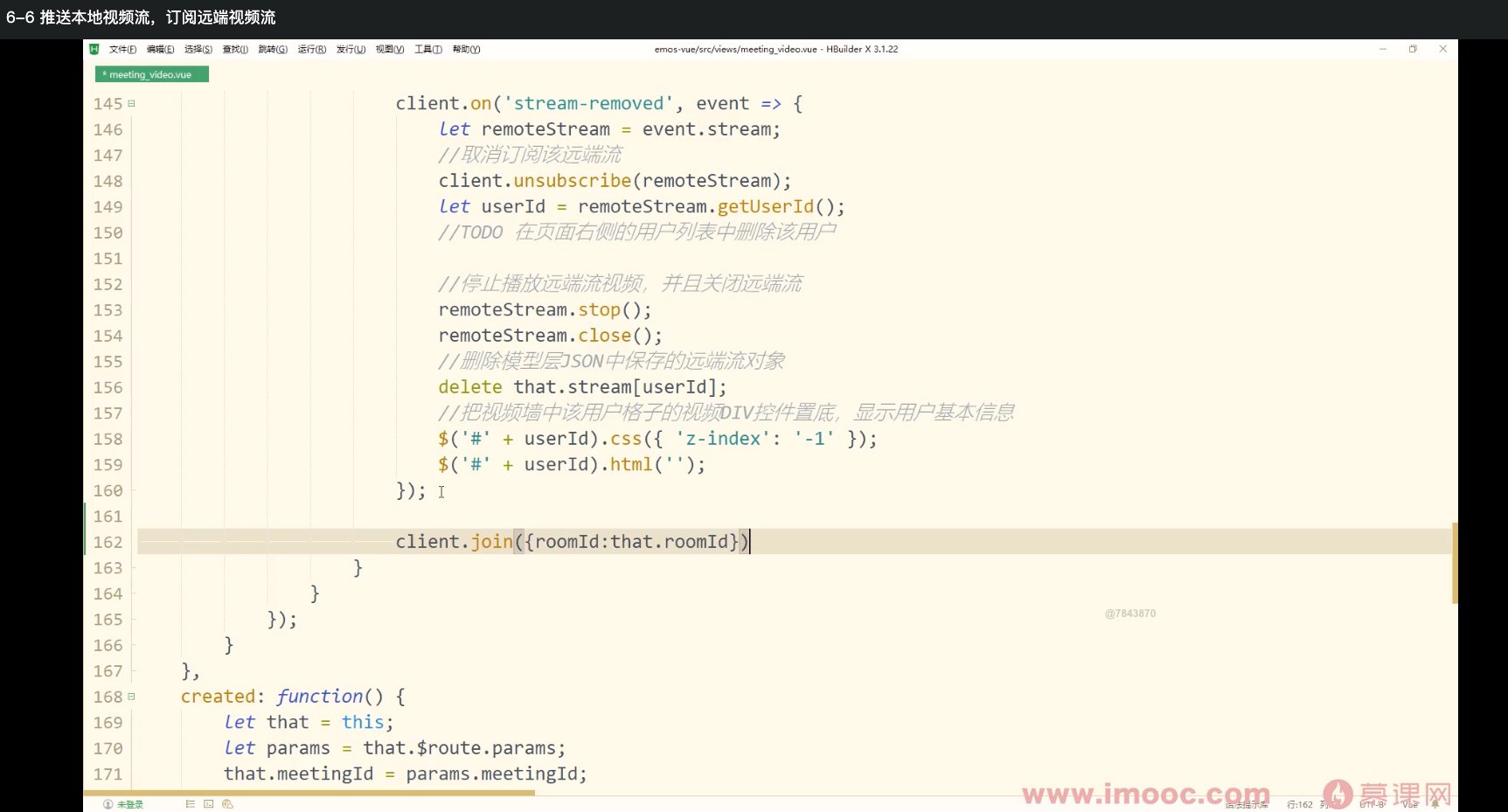Open the terminal icon in status bar

pyautogui.click(x=208, y=804)
